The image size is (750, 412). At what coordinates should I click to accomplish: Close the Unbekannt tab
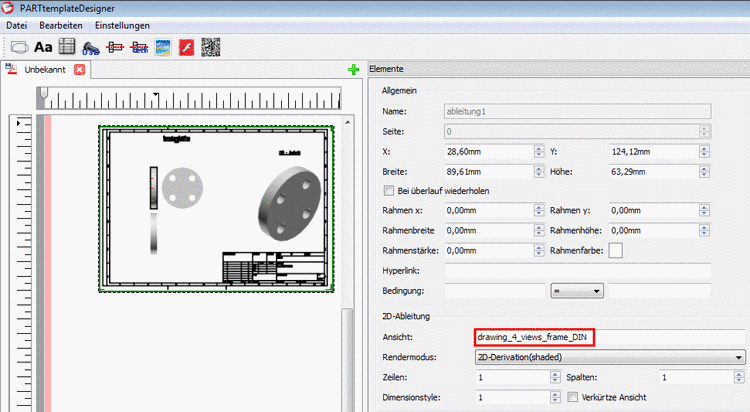79,70
